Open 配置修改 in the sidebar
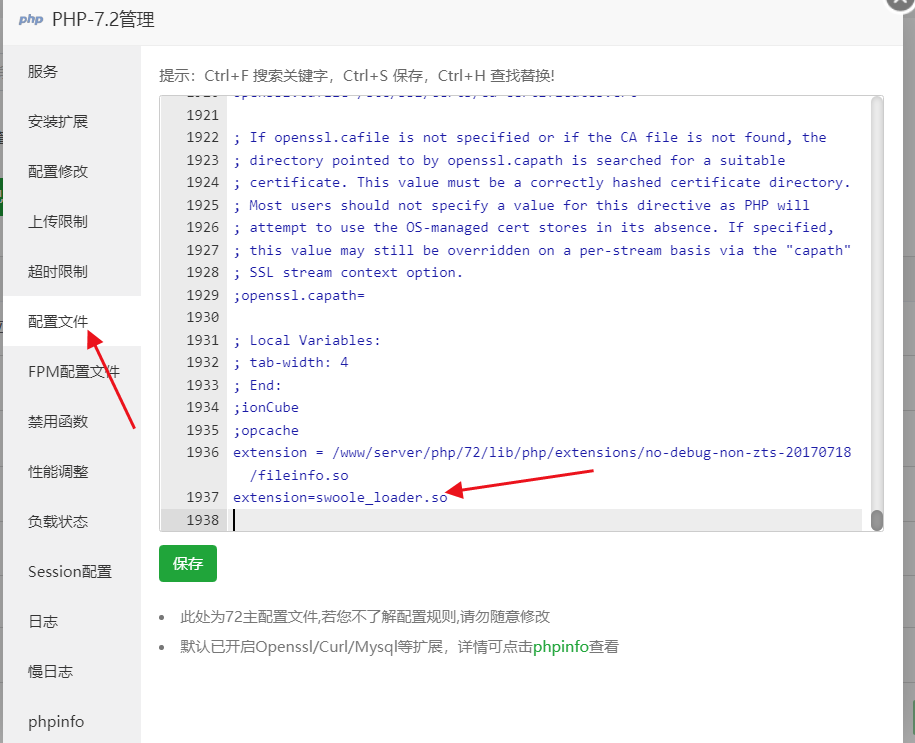Viewport: 915px width, 743px height. pos(58,172)
